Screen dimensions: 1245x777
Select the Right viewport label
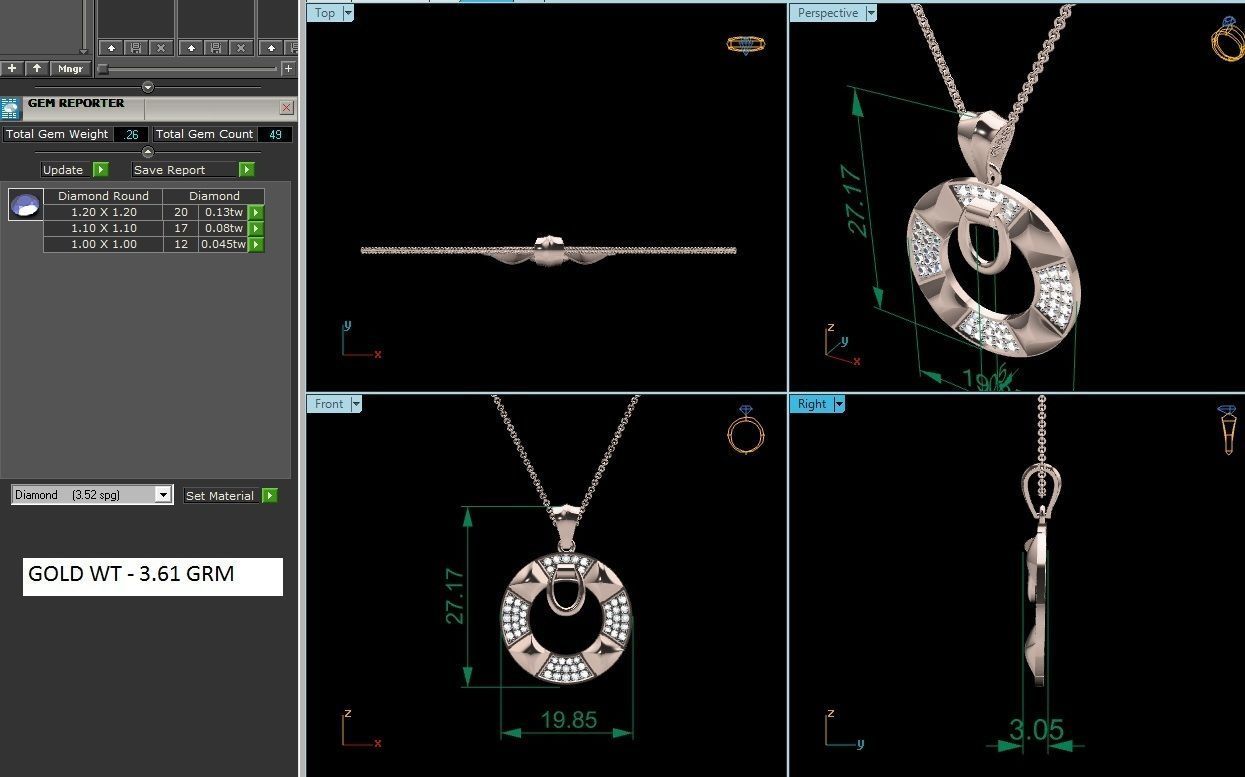812,404
